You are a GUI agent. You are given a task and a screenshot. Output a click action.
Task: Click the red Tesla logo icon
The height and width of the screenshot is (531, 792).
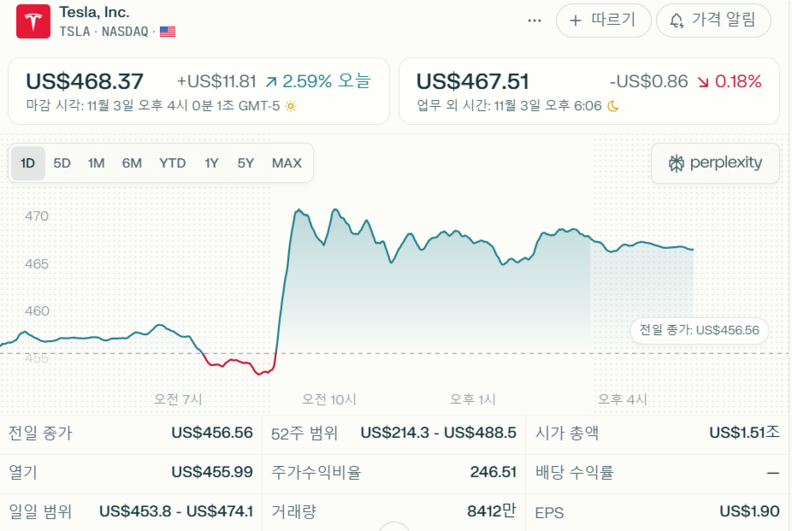click(33, 21)
